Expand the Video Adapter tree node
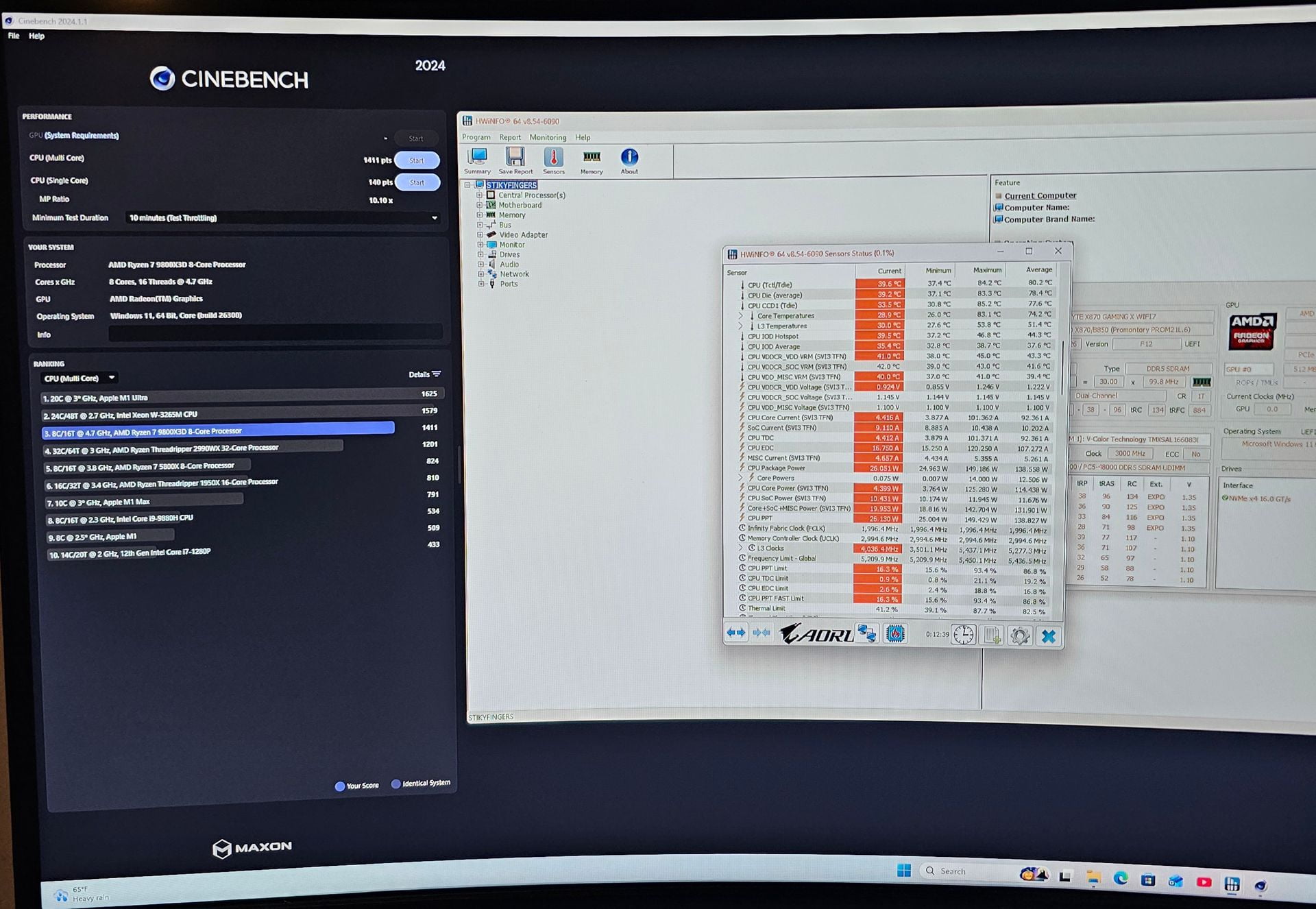Image resolution: width=1316 pixels, height=909 pixels. 480,234
